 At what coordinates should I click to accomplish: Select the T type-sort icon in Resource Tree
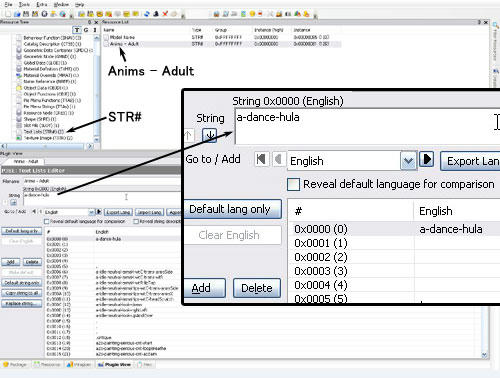(x=77, y=30)
